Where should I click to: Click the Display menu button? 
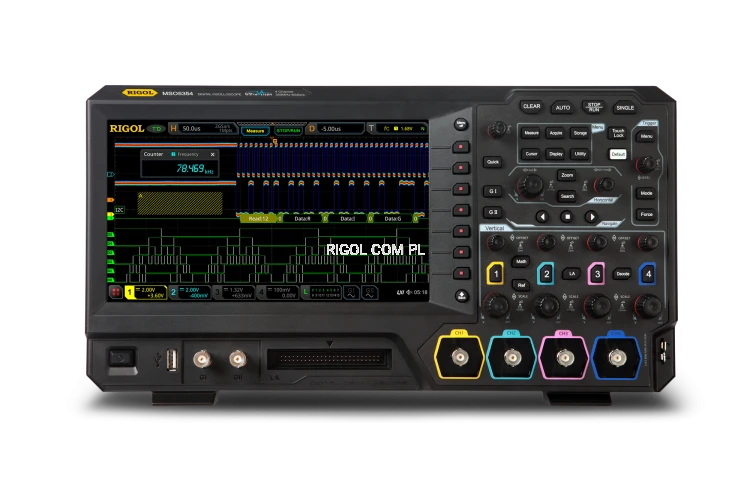point(556,154)
